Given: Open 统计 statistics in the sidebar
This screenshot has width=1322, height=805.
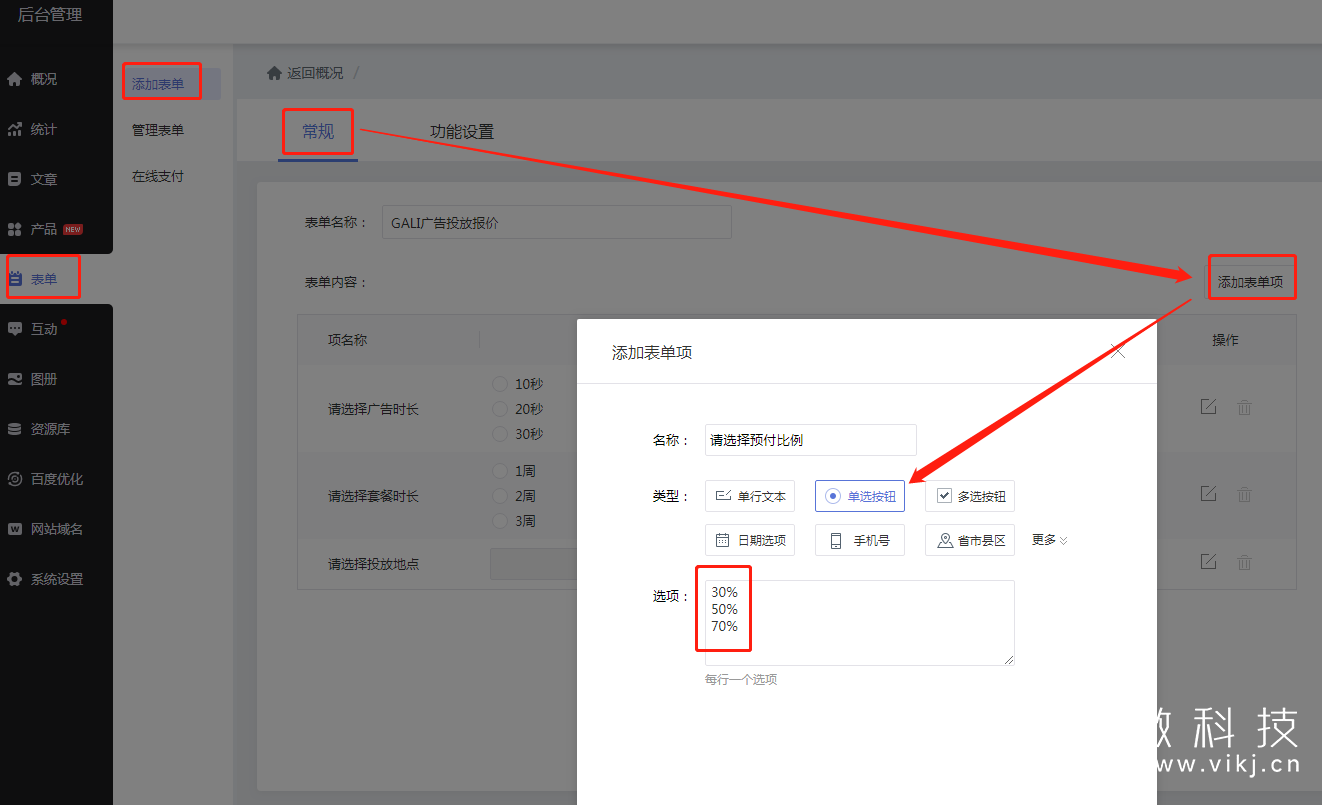Looking at the screenshot, I should (43, 129).
